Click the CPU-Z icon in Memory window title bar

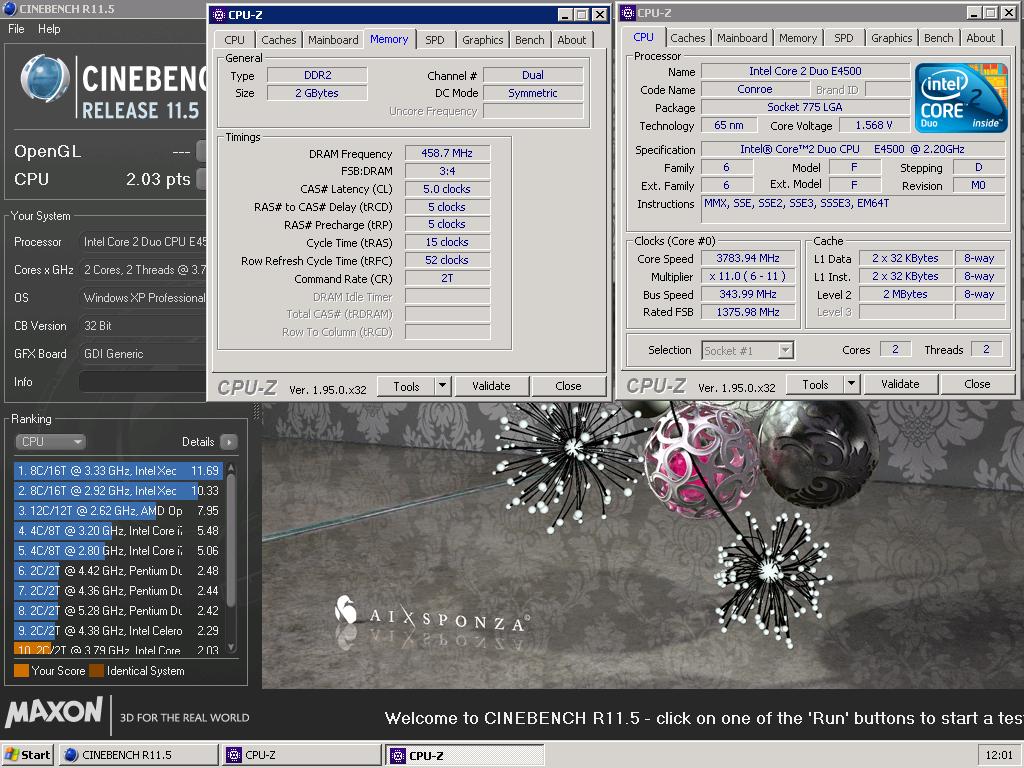(x=219, y=14)
